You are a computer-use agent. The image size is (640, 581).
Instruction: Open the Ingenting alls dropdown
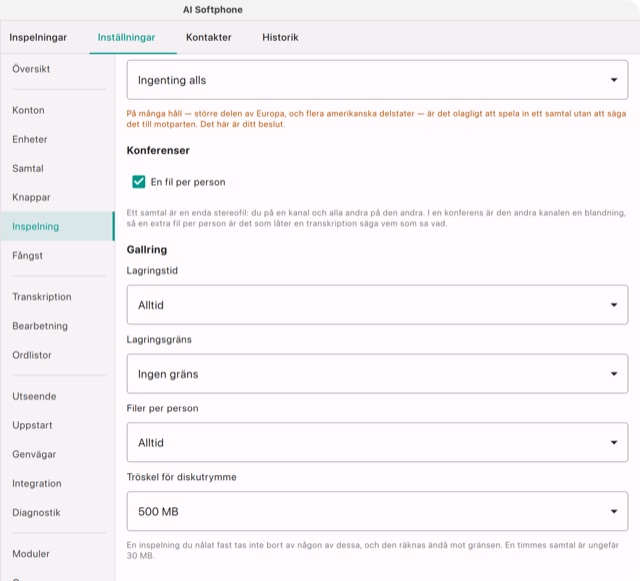tap(377, 80)
